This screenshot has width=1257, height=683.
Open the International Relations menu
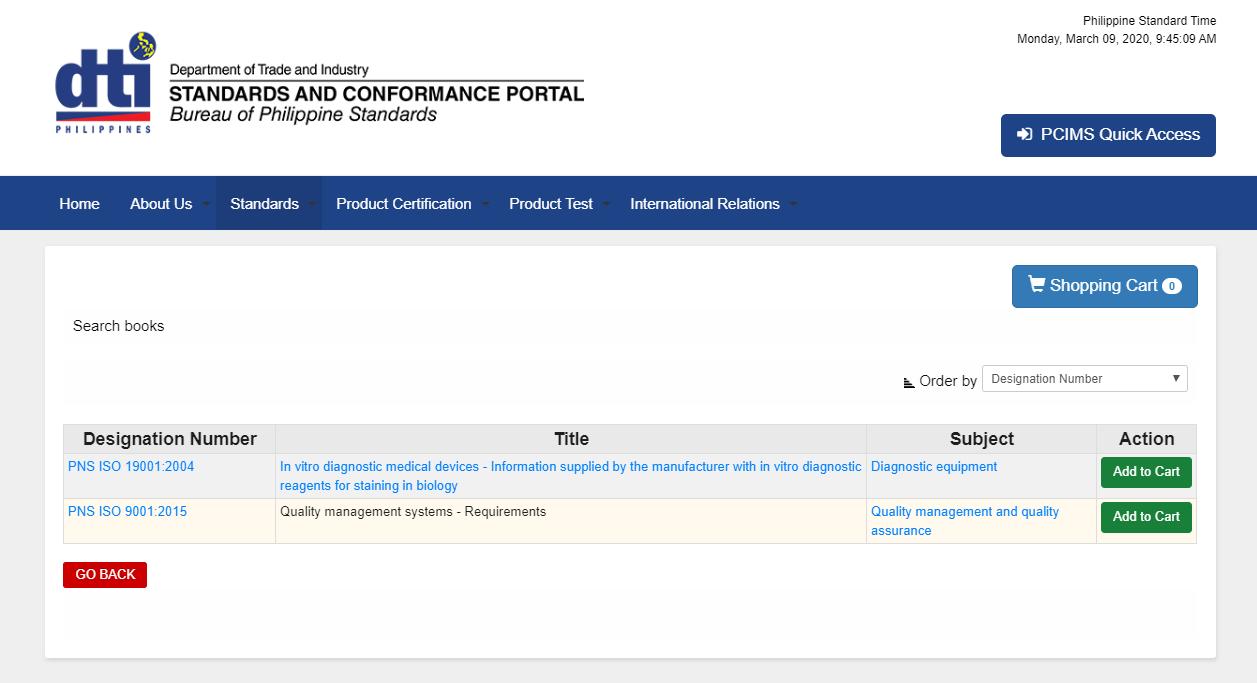tap(705, 204)
